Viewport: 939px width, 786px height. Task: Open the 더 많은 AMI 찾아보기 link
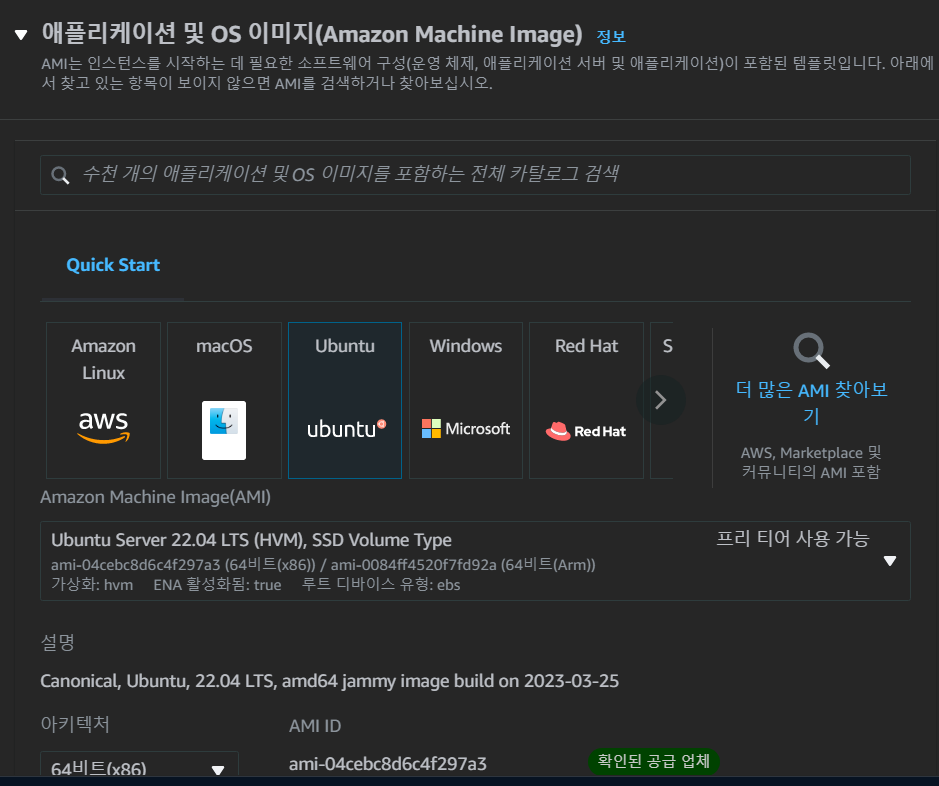pyautogui.click(x=811, y=402)
